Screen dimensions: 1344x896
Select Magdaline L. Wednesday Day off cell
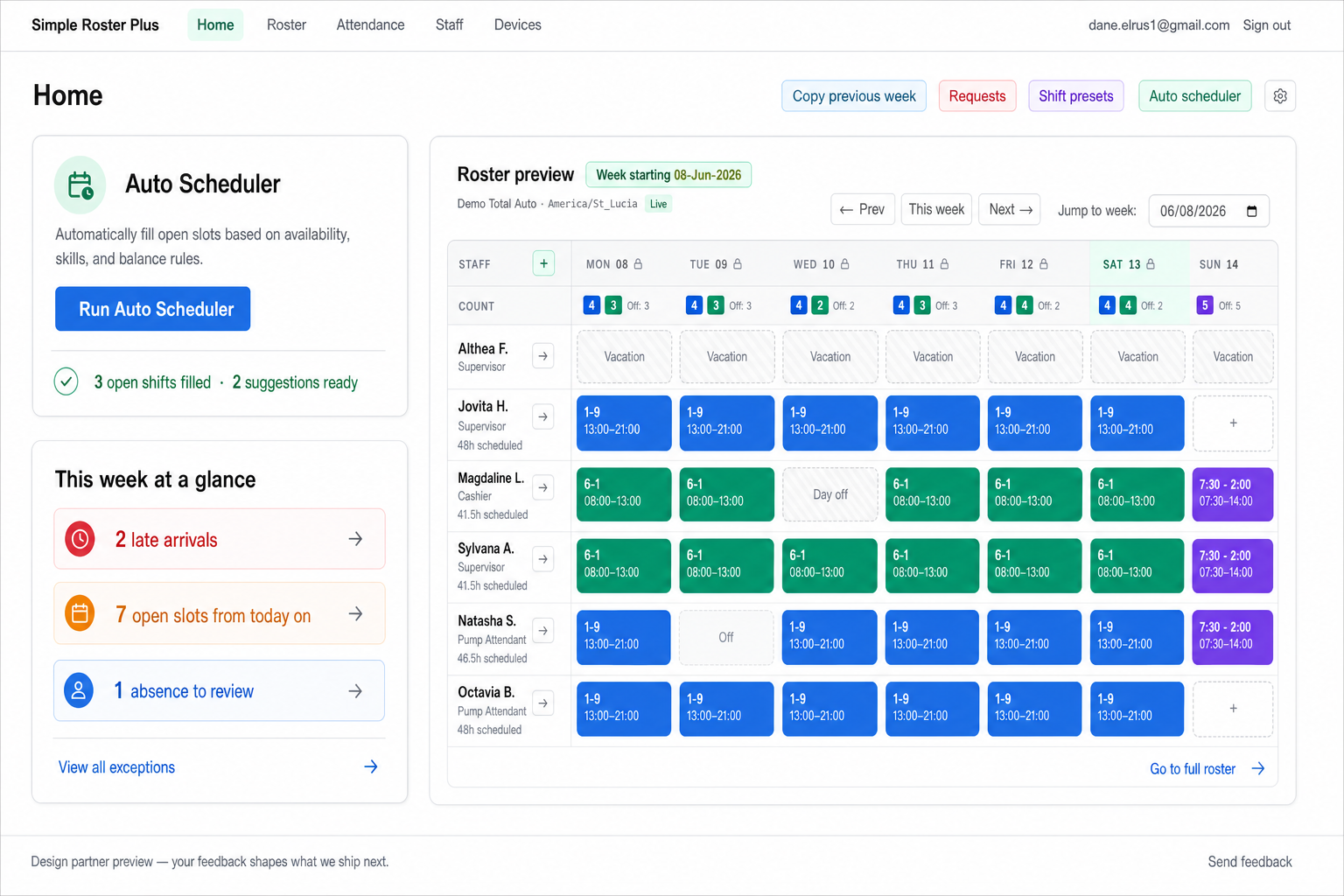(x=830, y=494)
